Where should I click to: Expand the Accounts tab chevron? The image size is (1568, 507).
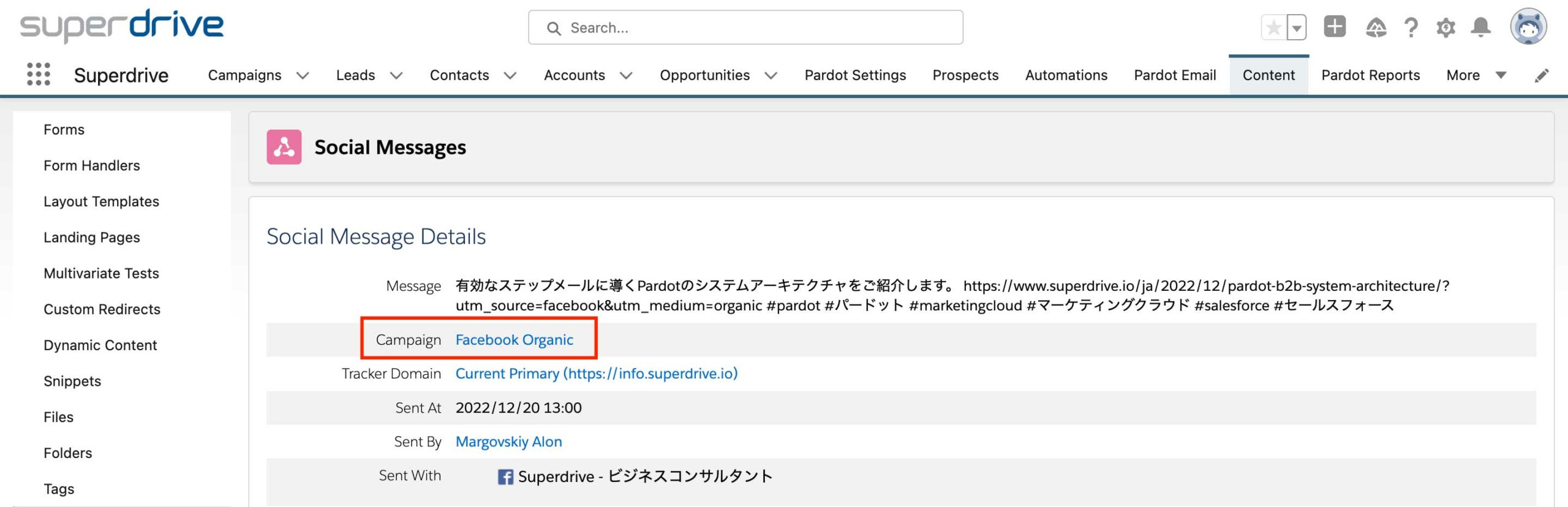pyautogui.click(x=626, y=75)
